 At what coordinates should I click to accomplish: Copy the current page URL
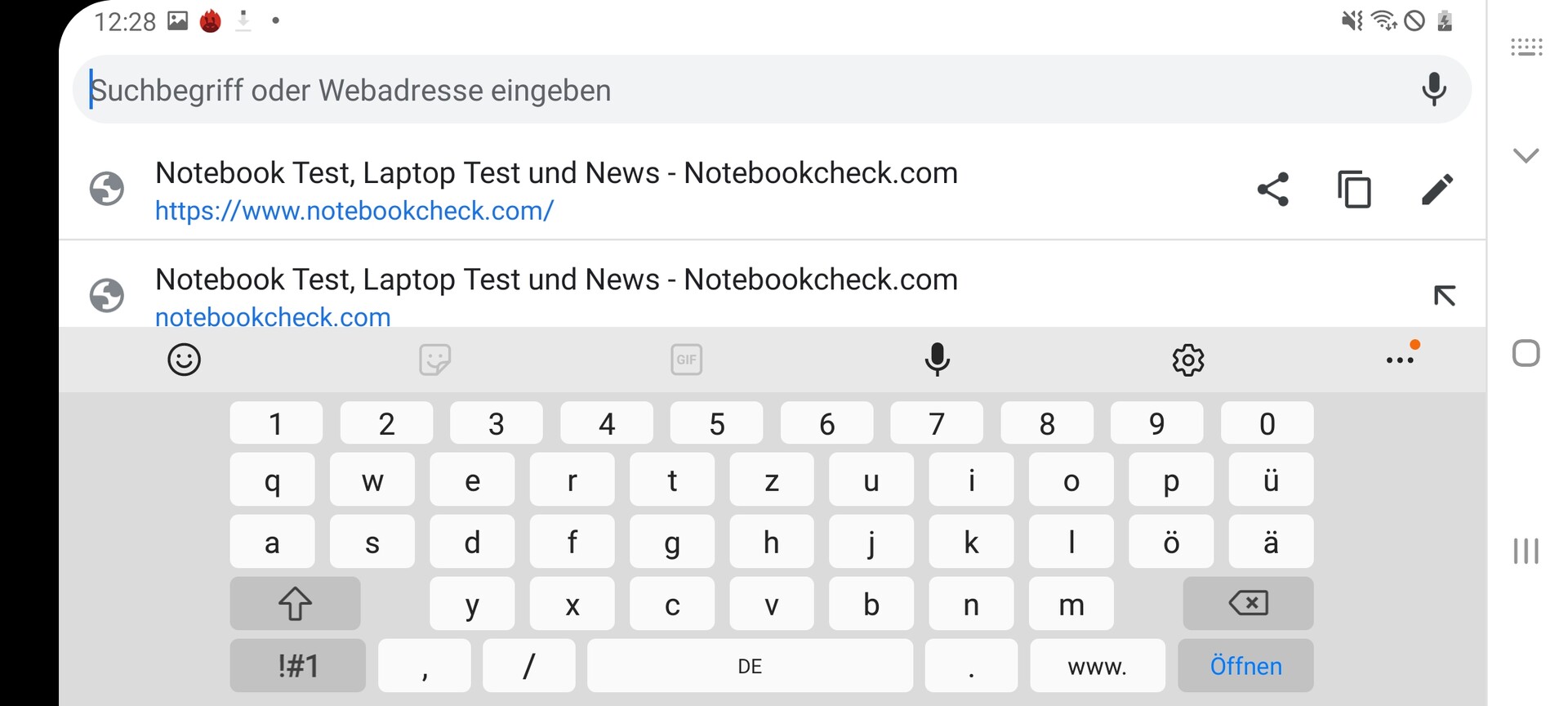pyautogui.click(x=1355, y=190)
